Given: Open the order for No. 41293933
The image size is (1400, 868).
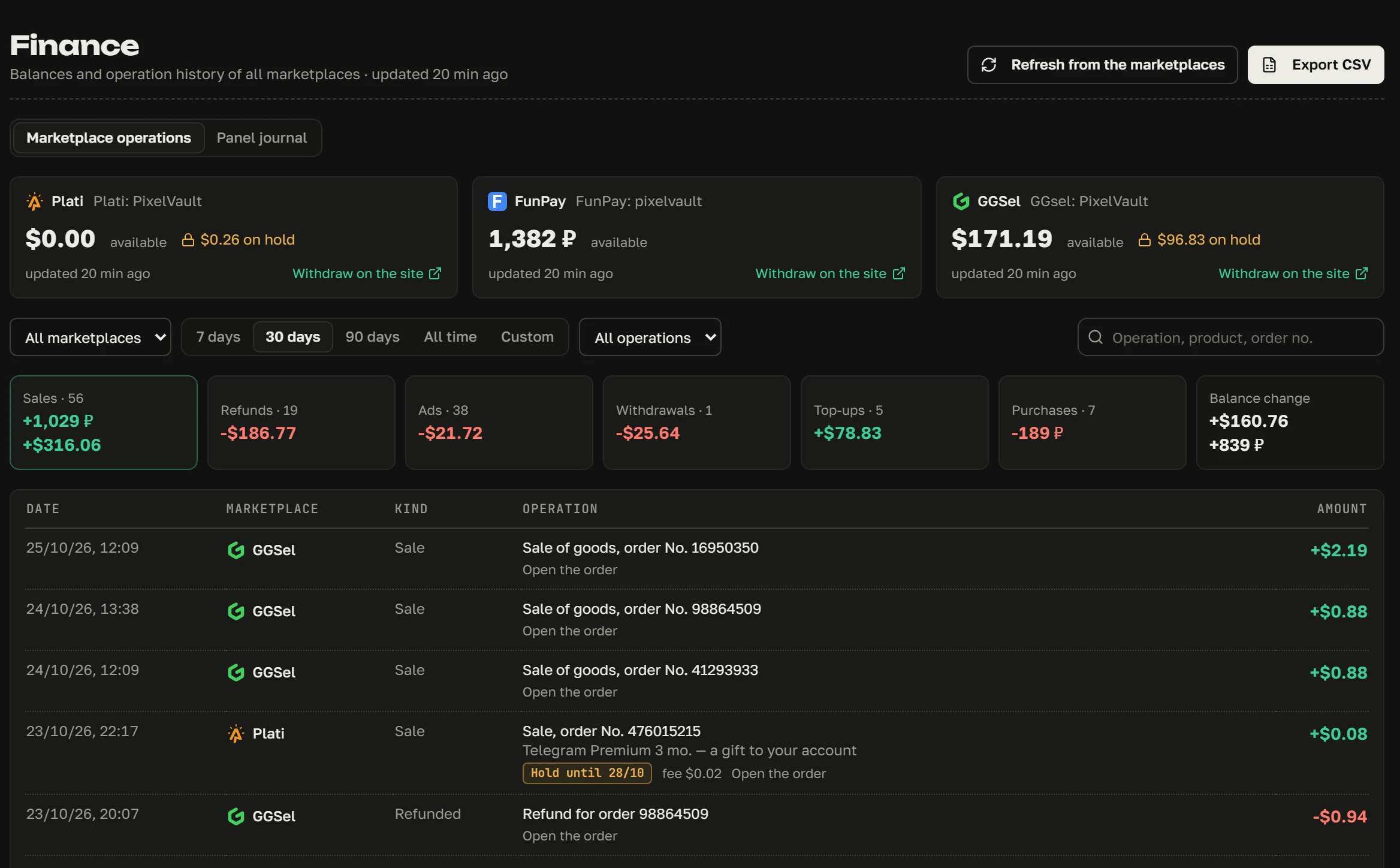Looking at the screenshot, I should pos(570,692).
